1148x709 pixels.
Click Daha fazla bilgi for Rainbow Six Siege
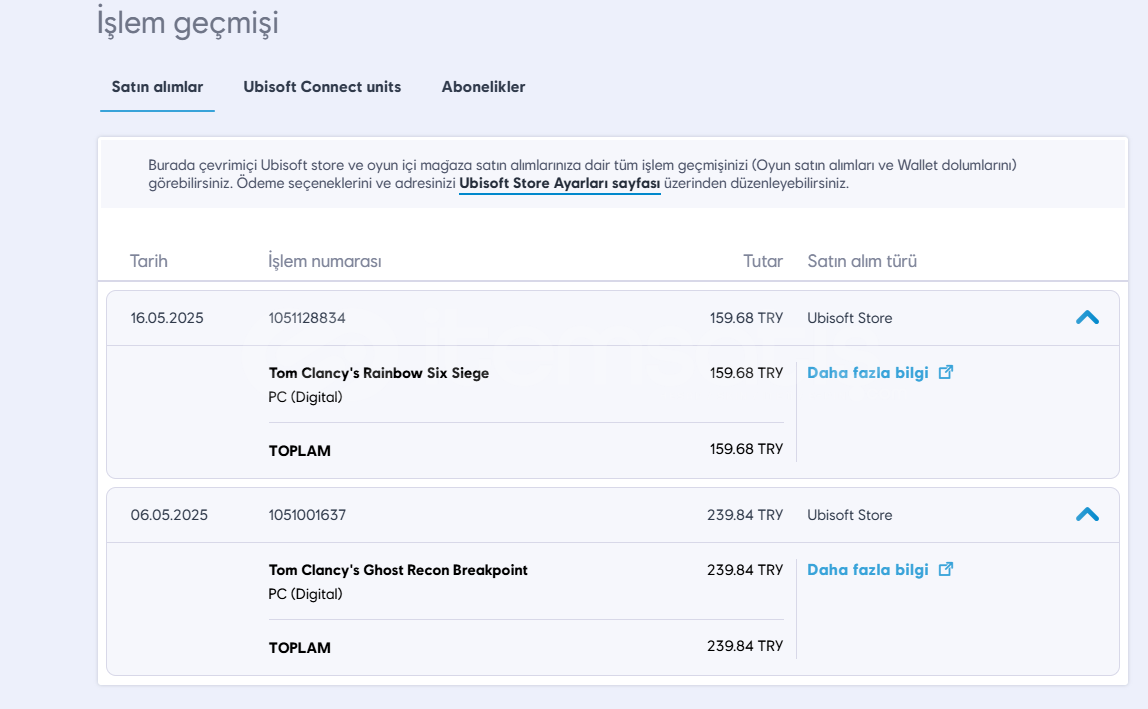click(x=868, y=373)
